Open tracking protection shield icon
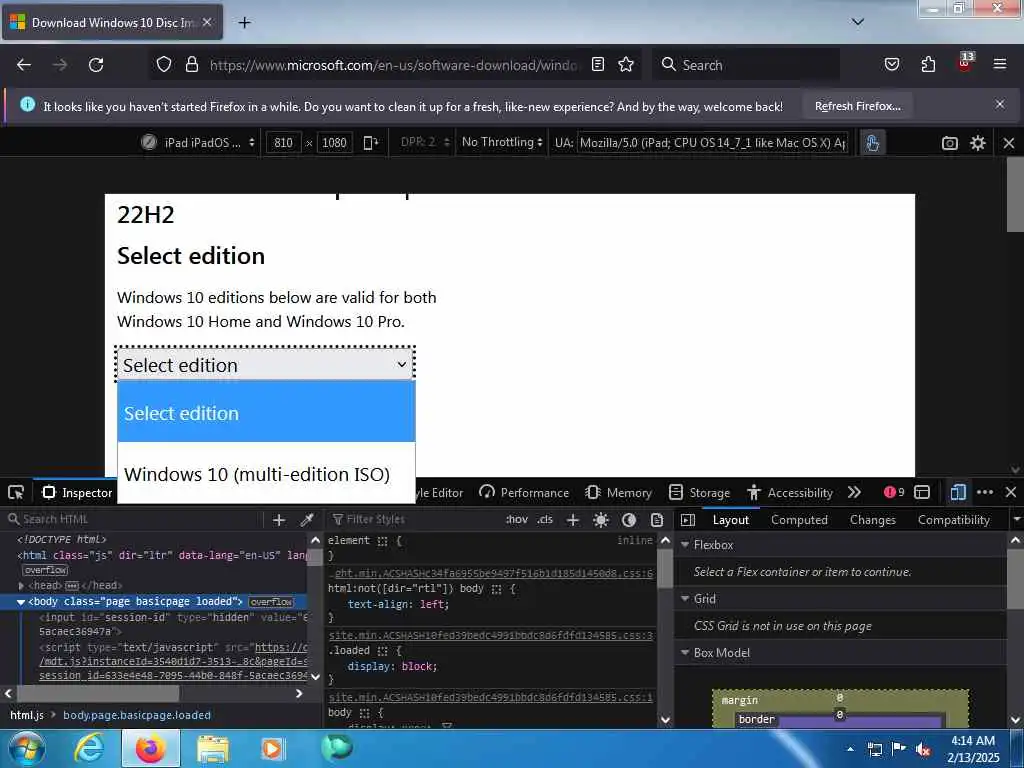1024x768 pixels. 164,65
